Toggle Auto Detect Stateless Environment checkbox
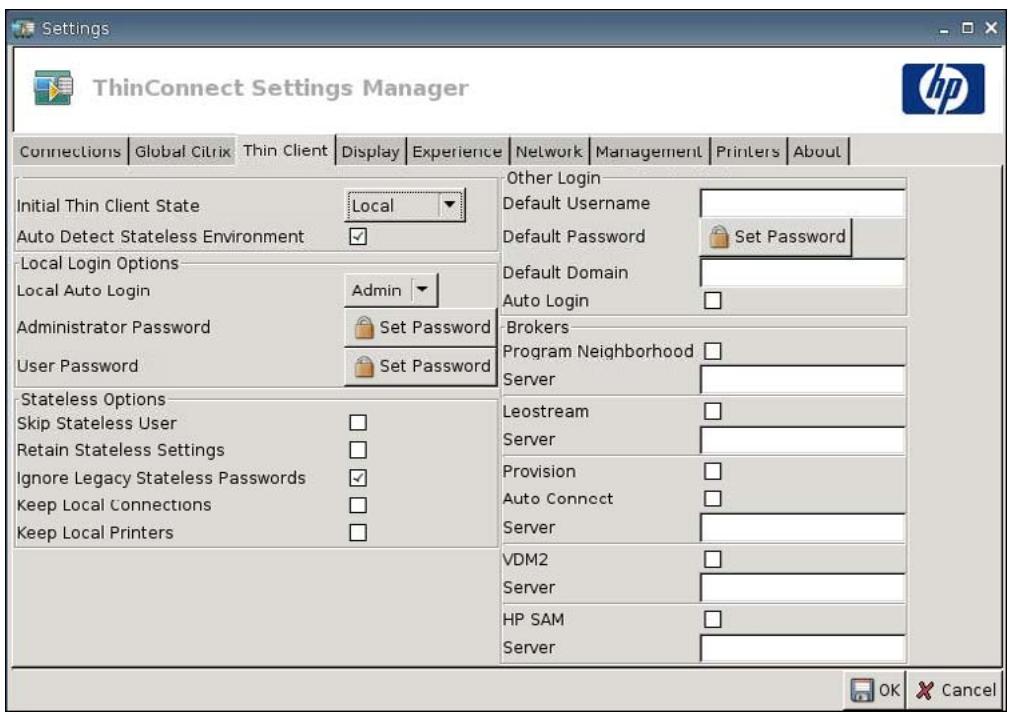This screenshot has height=715, width=1012. 358,236
